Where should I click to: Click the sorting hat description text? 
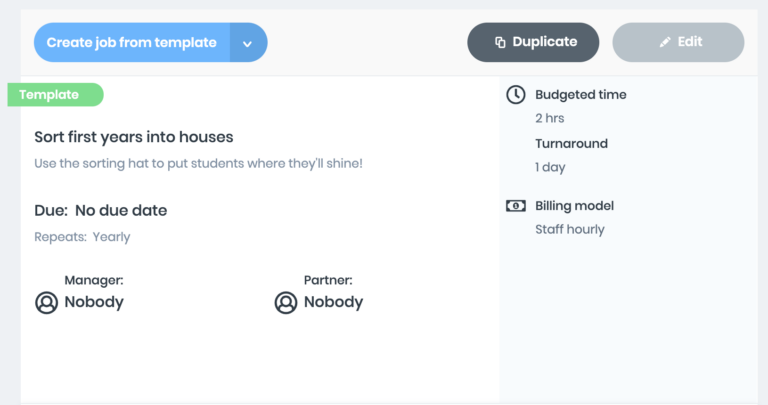click(x=198, y=163)
